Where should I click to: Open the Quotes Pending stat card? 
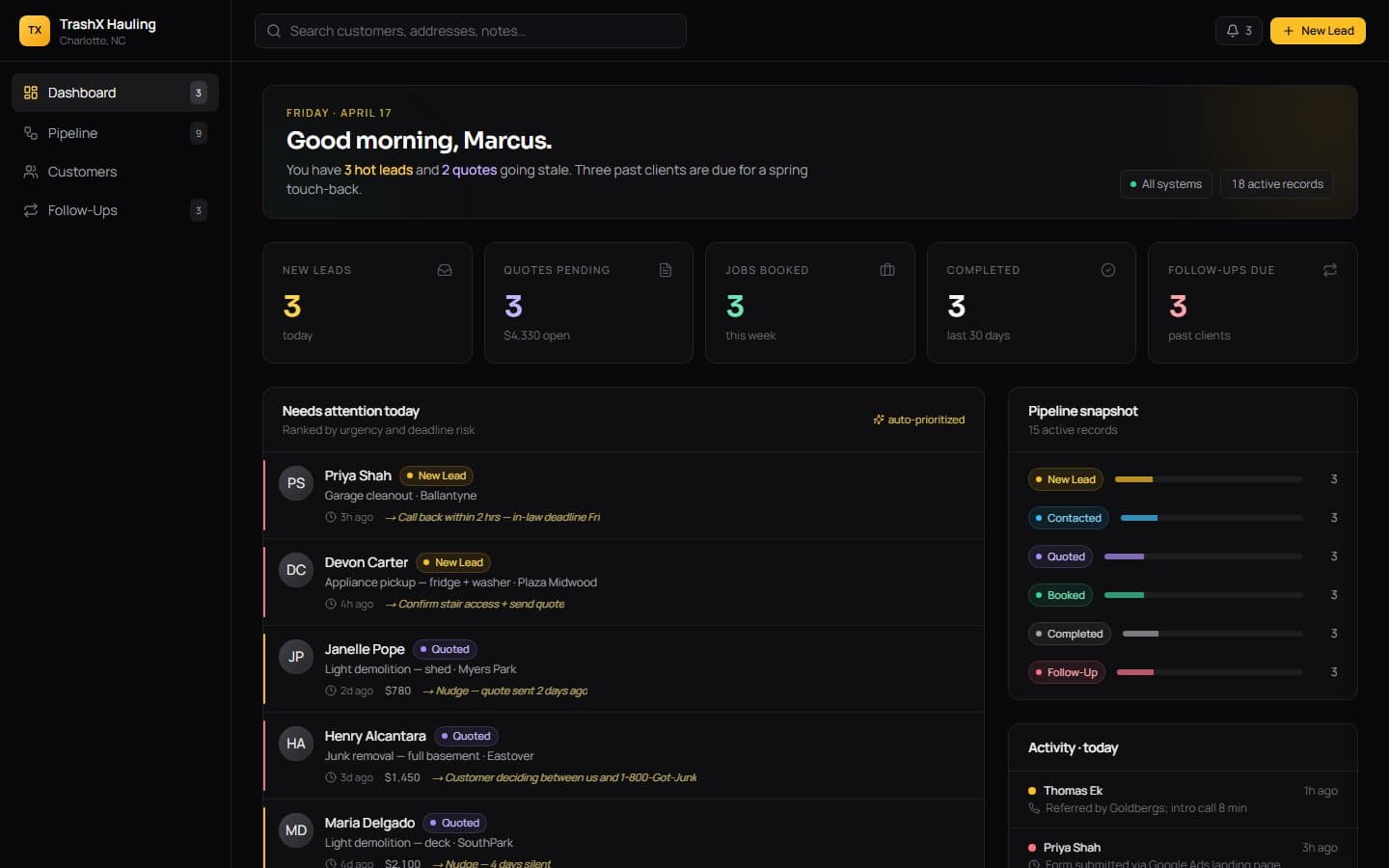tap(588, 303)
